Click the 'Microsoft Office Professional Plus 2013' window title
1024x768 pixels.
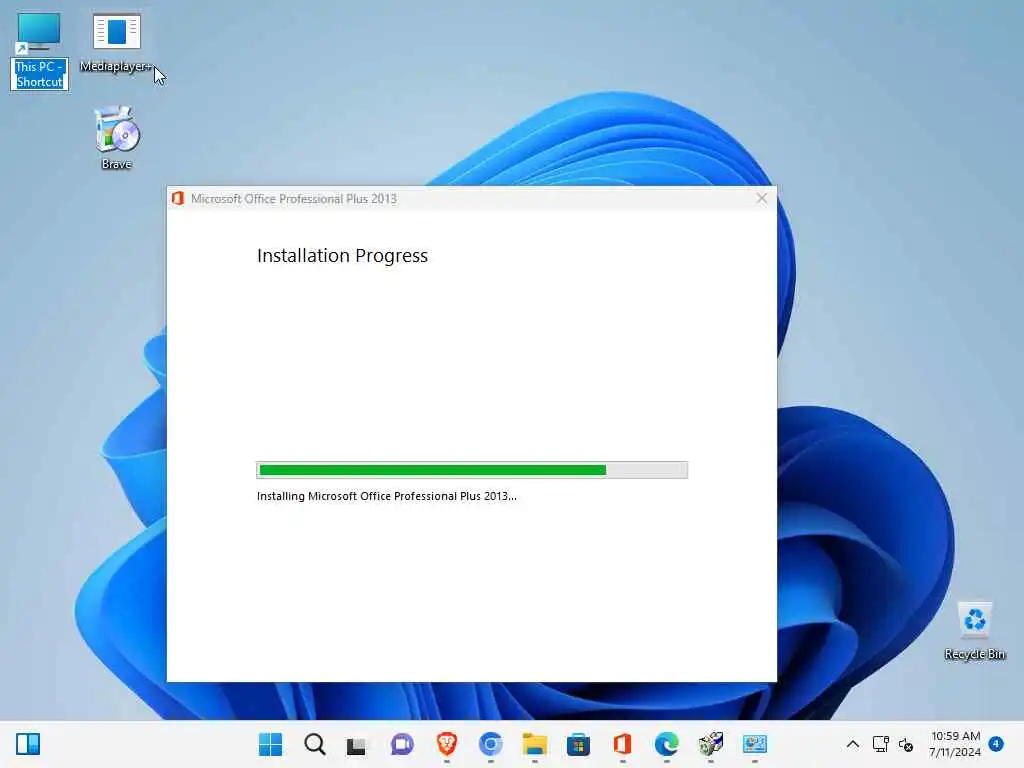[x=294, y=199]
